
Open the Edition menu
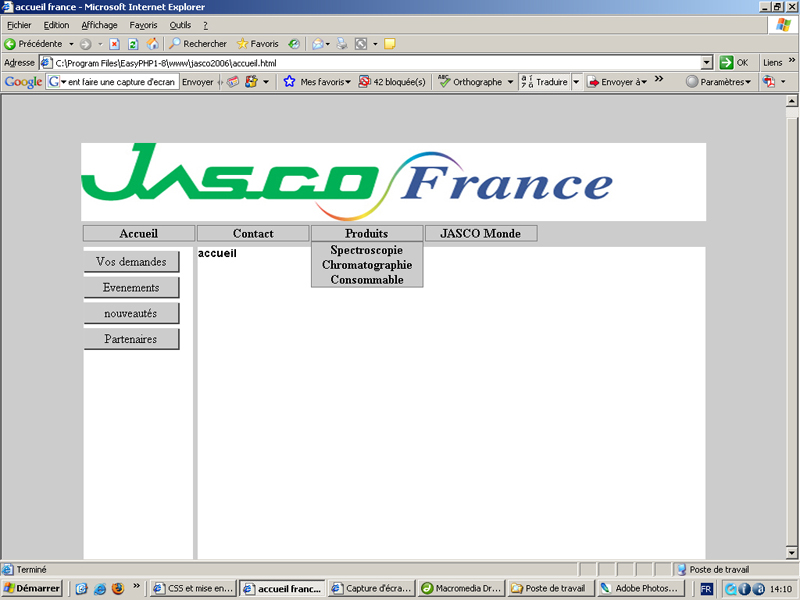pyautogui.click(x=56, y=25)
